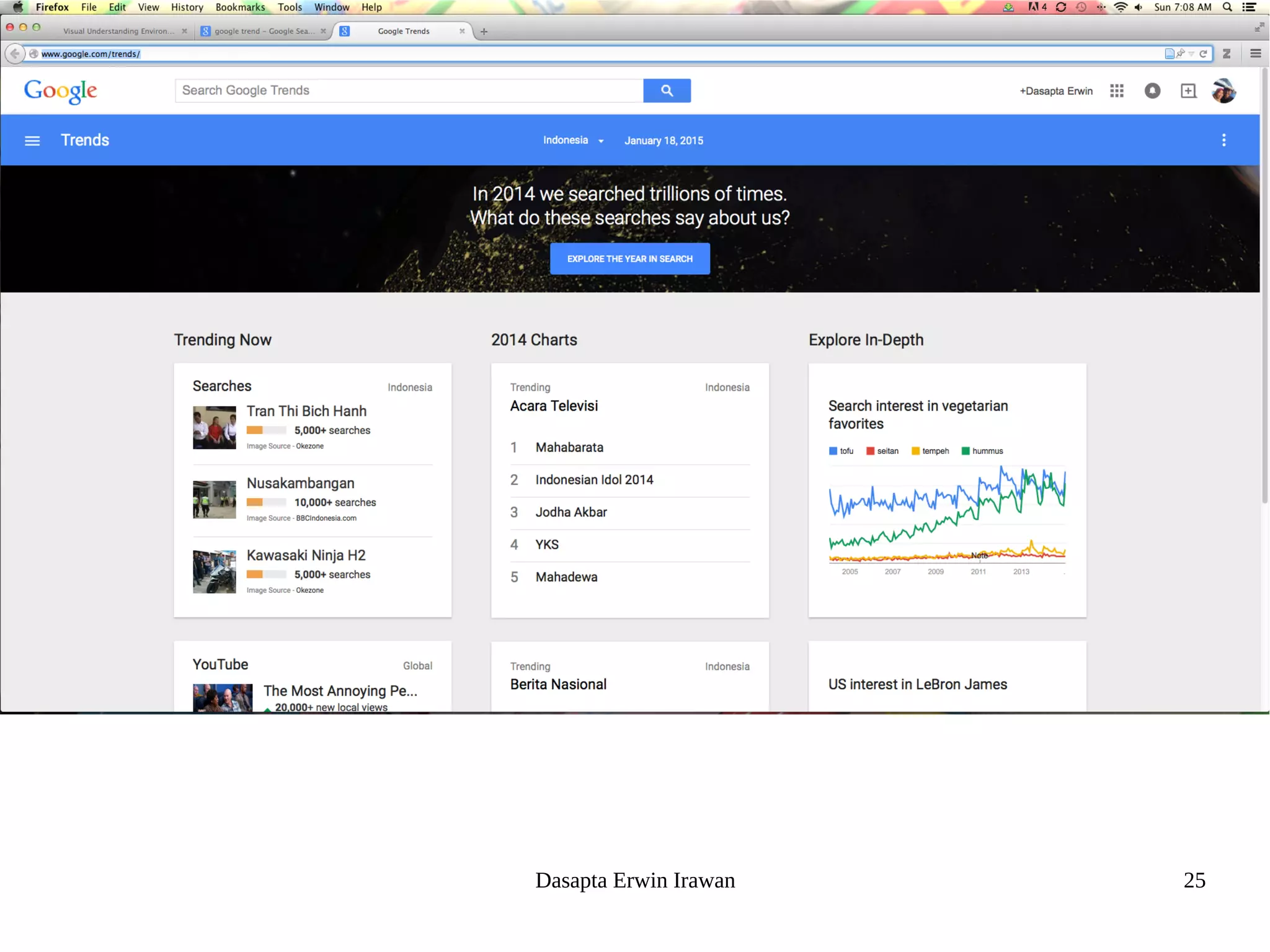
Task: Open the Trends hamburger menu
Action: (32, 141)
